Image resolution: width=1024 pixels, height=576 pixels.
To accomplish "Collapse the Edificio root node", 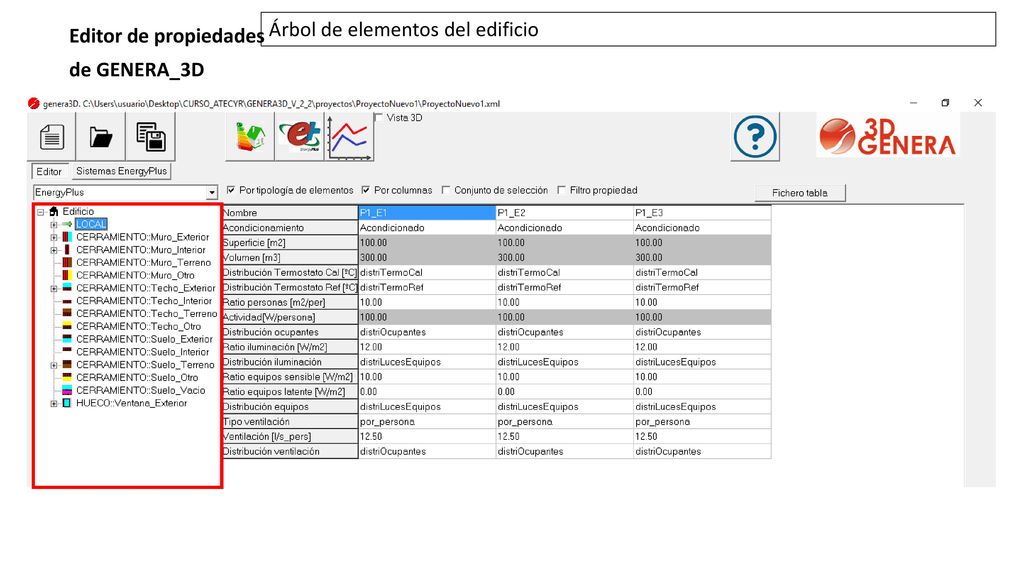I will pyautogui.click(x=40, y=212).
